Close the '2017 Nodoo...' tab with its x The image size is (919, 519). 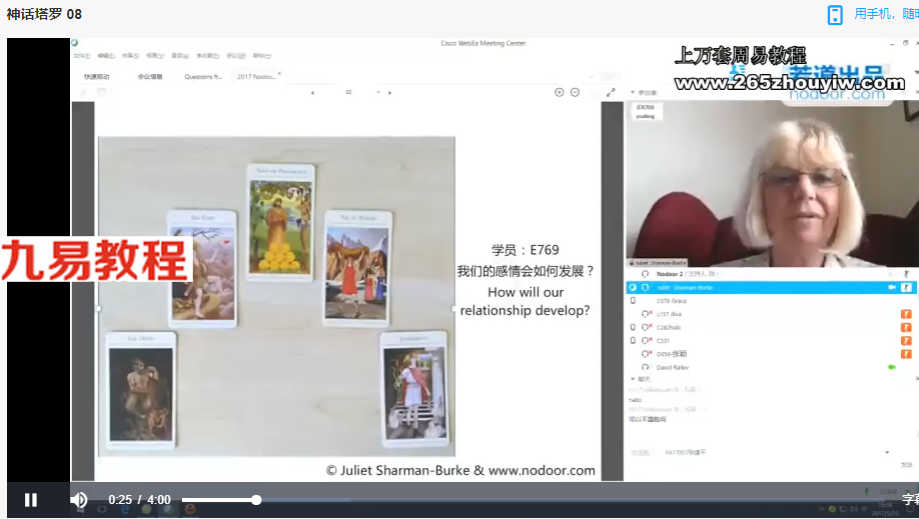click(x=280, y=74)
